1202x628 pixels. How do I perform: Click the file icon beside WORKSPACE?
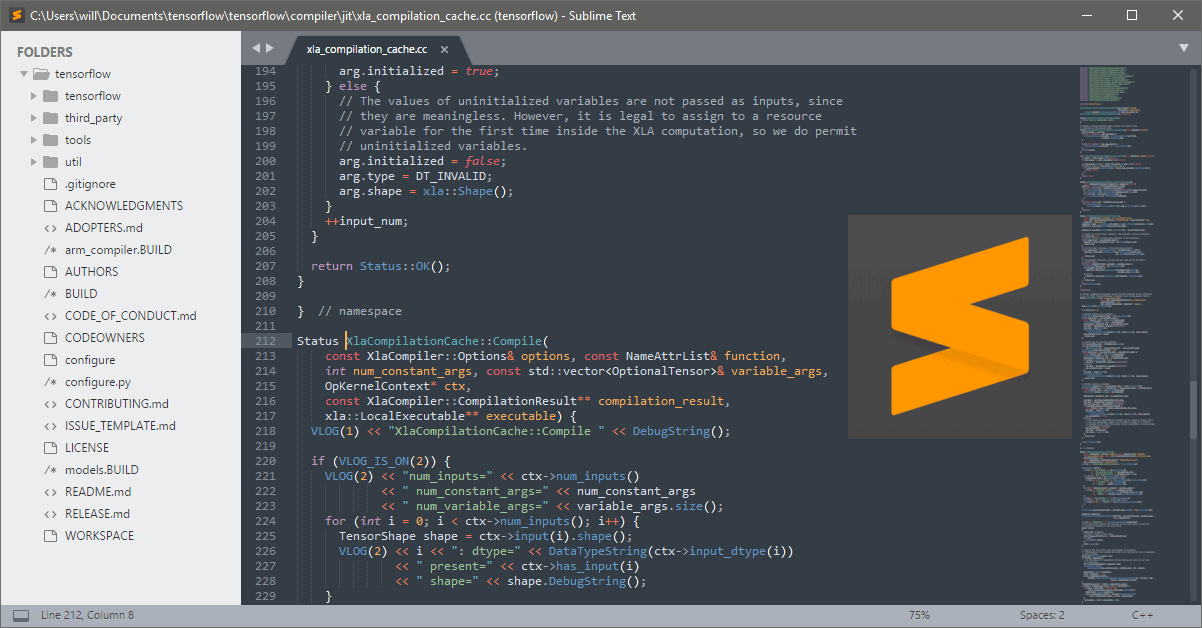tap(50, 536)
